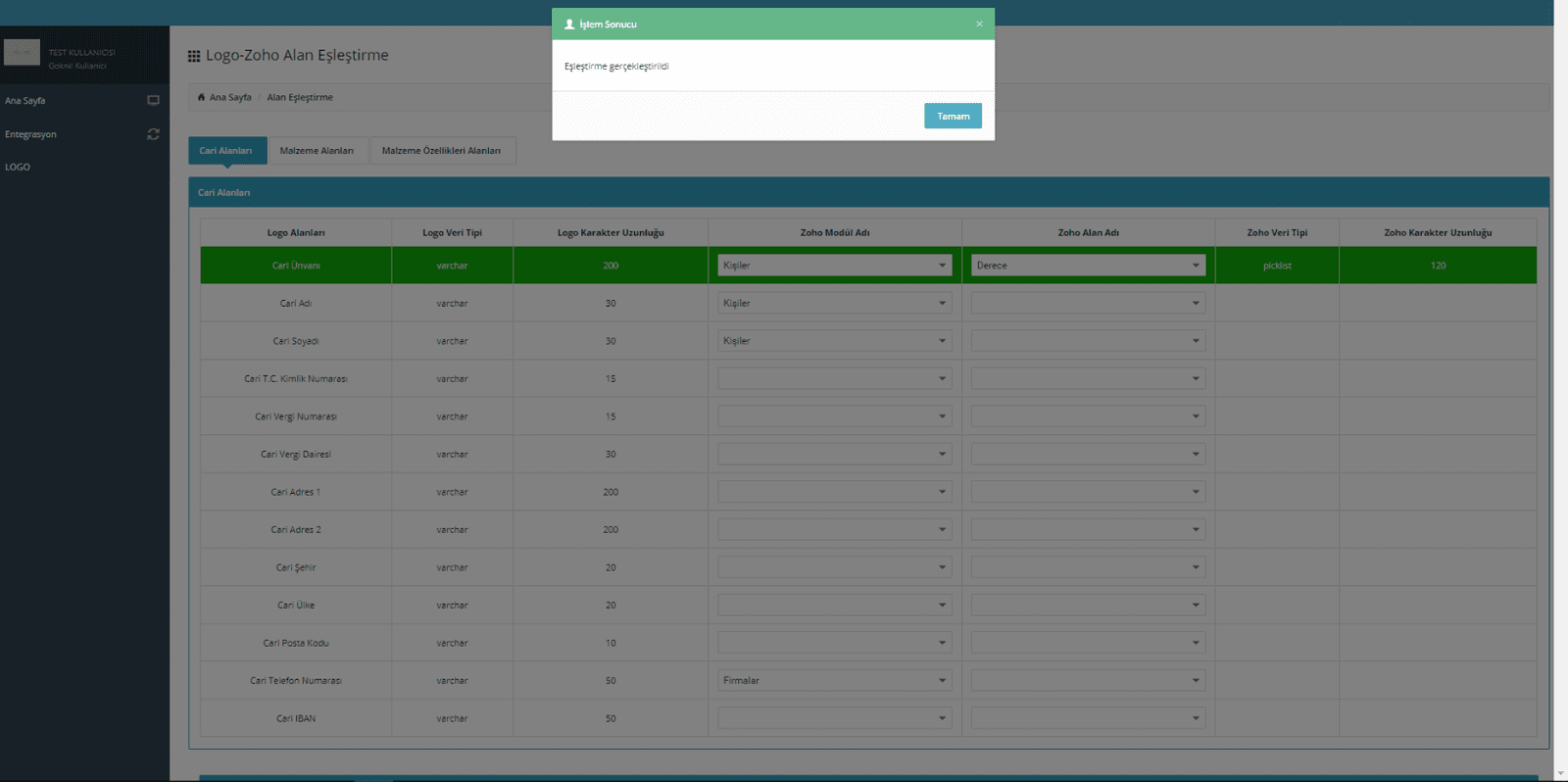Screen dimensions: 1568x782
Task: Click the Cari IBAN cell
Action: (296, 718)
